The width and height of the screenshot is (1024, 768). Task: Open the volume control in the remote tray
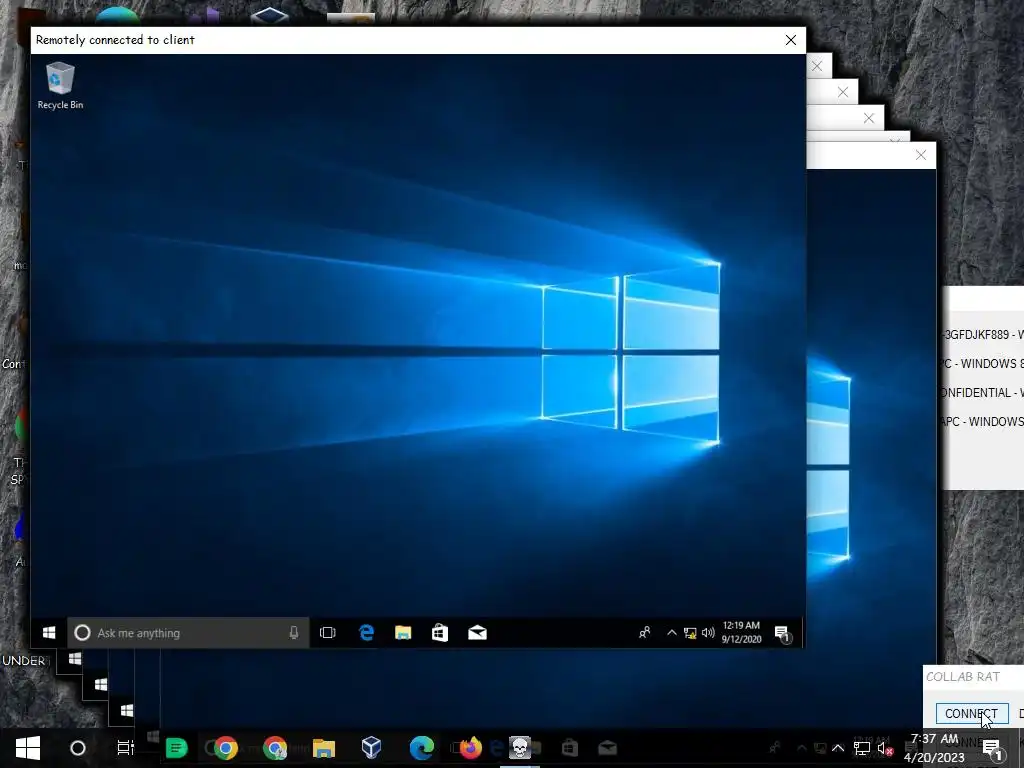click(x=708, y=633)
